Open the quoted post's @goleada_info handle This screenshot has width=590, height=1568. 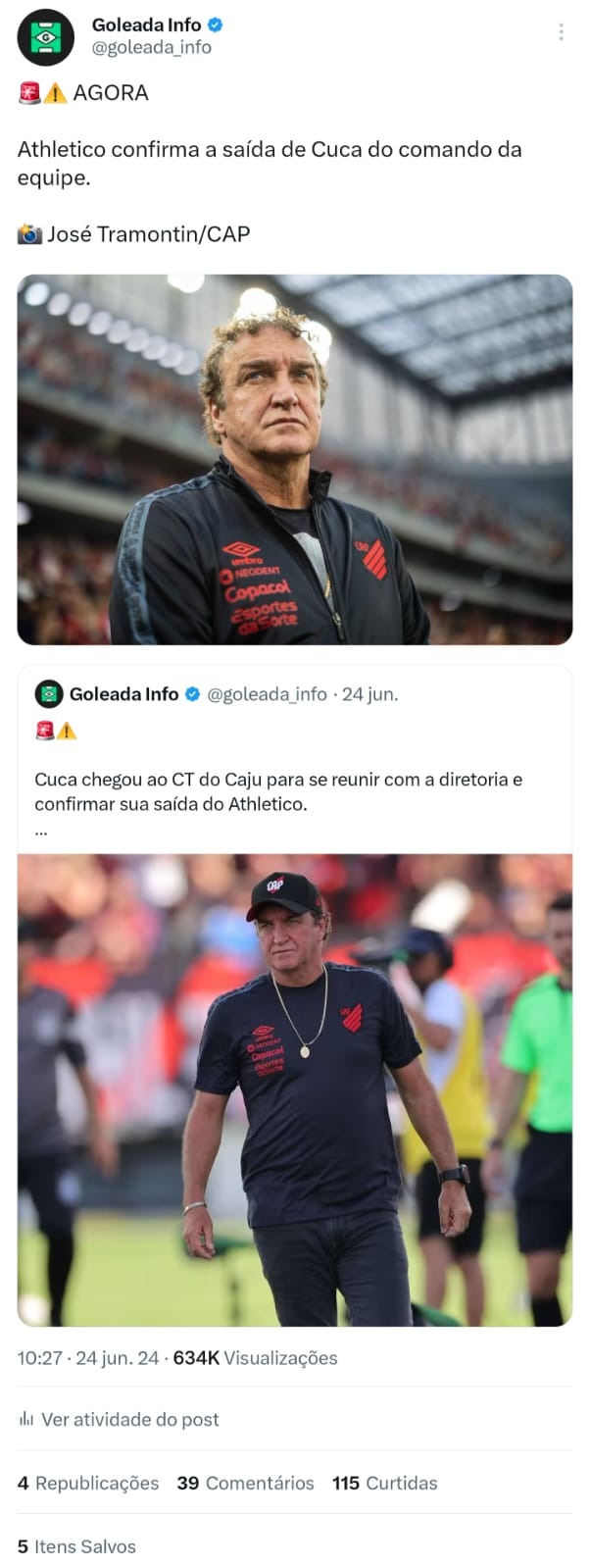click(x=267, y=694)
